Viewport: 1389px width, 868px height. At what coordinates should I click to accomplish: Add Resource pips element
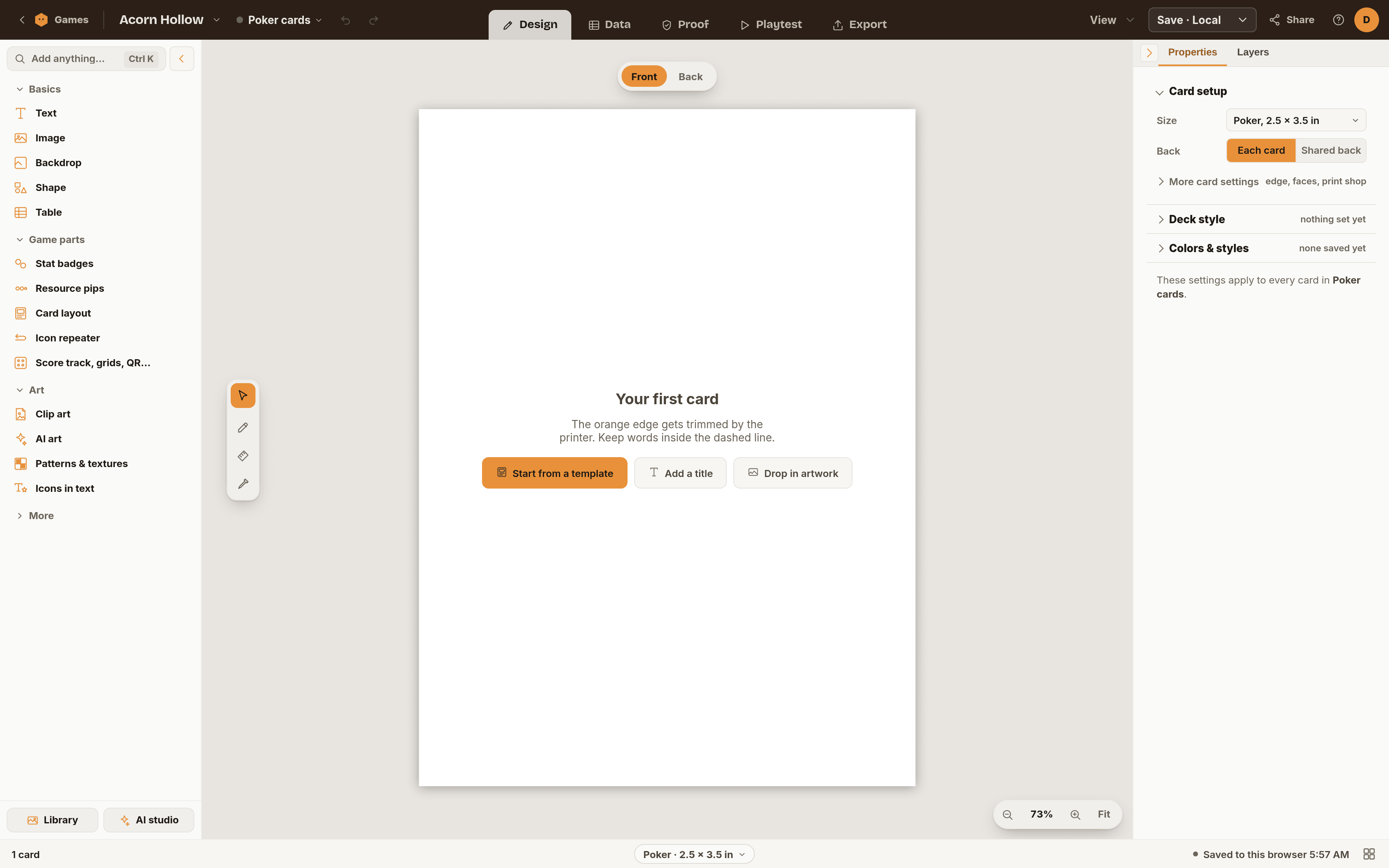pos(100,288)
